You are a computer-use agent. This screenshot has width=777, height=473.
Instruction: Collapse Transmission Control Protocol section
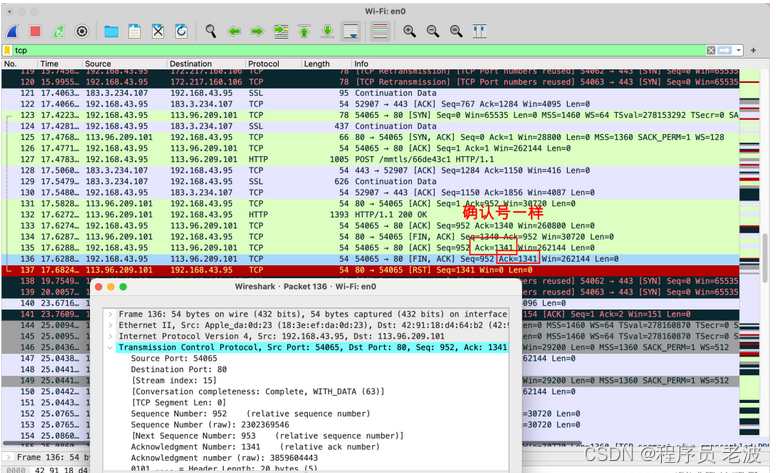pos(110,347)
